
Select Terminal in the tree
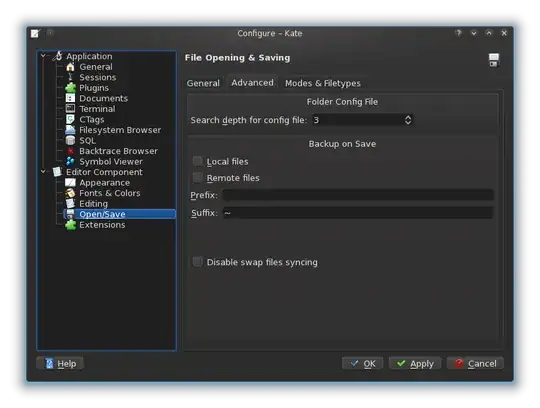pos(97,109)
